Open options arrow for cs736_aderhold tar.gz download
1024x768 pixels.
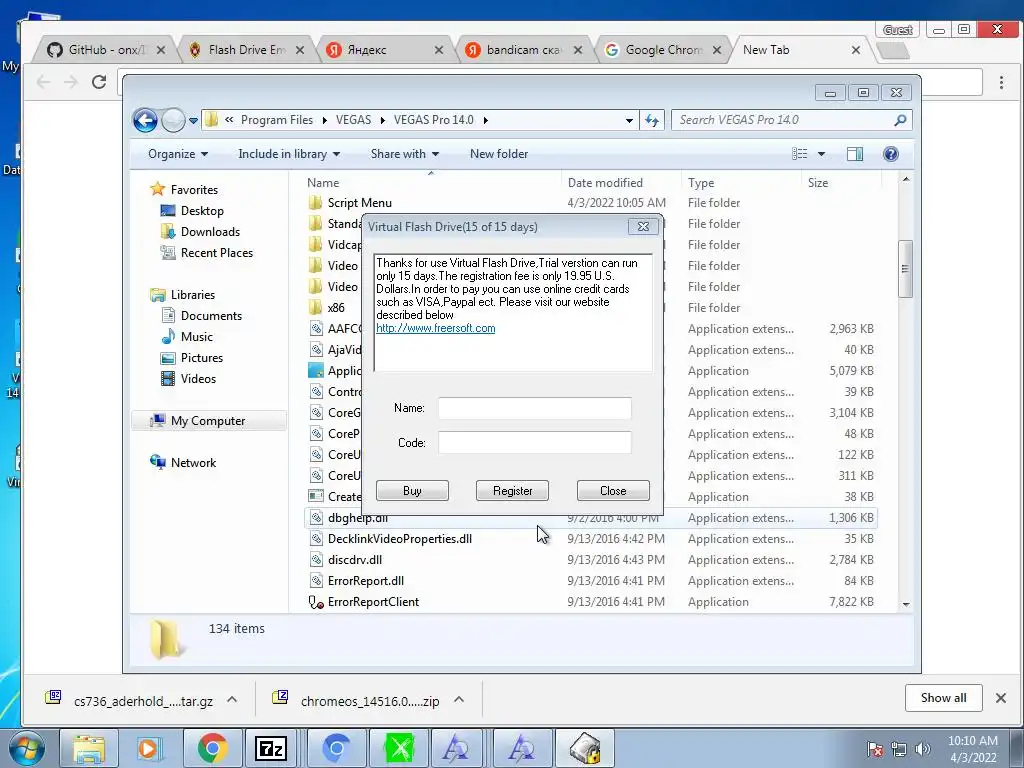coord(232,700)
